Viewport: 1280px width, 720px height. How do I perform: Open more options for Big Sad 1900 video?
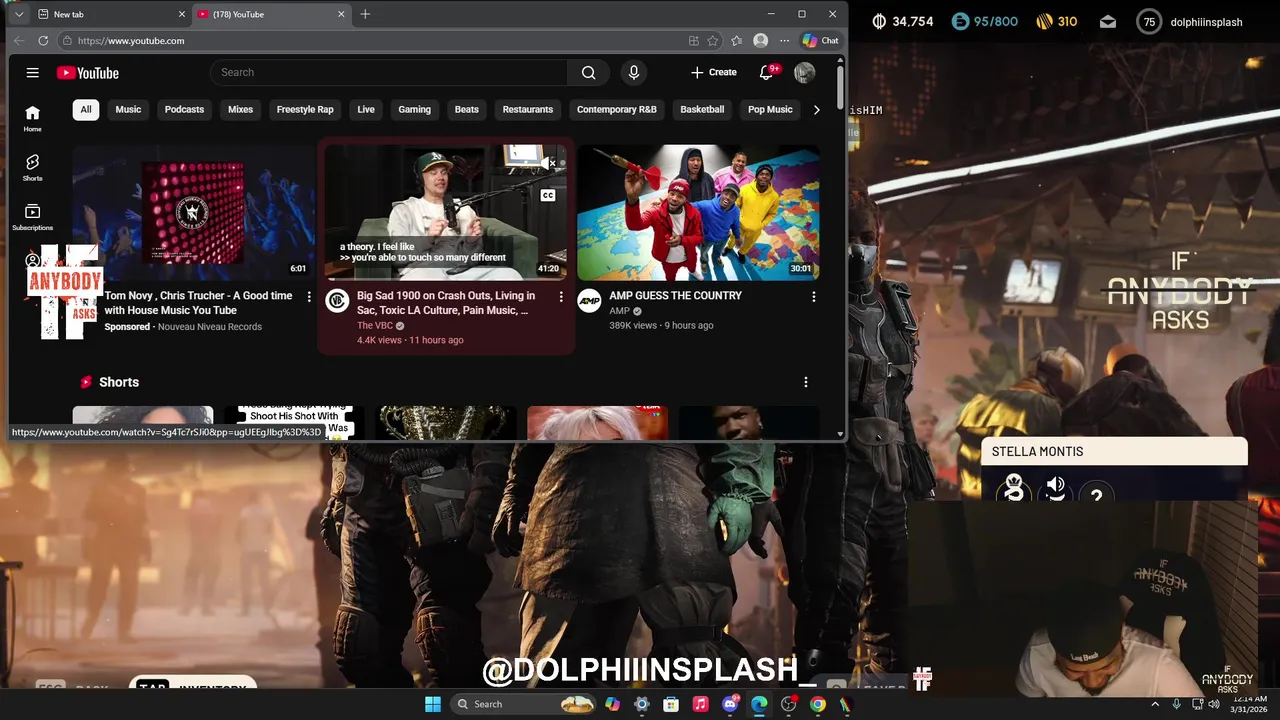pos(561,297)
